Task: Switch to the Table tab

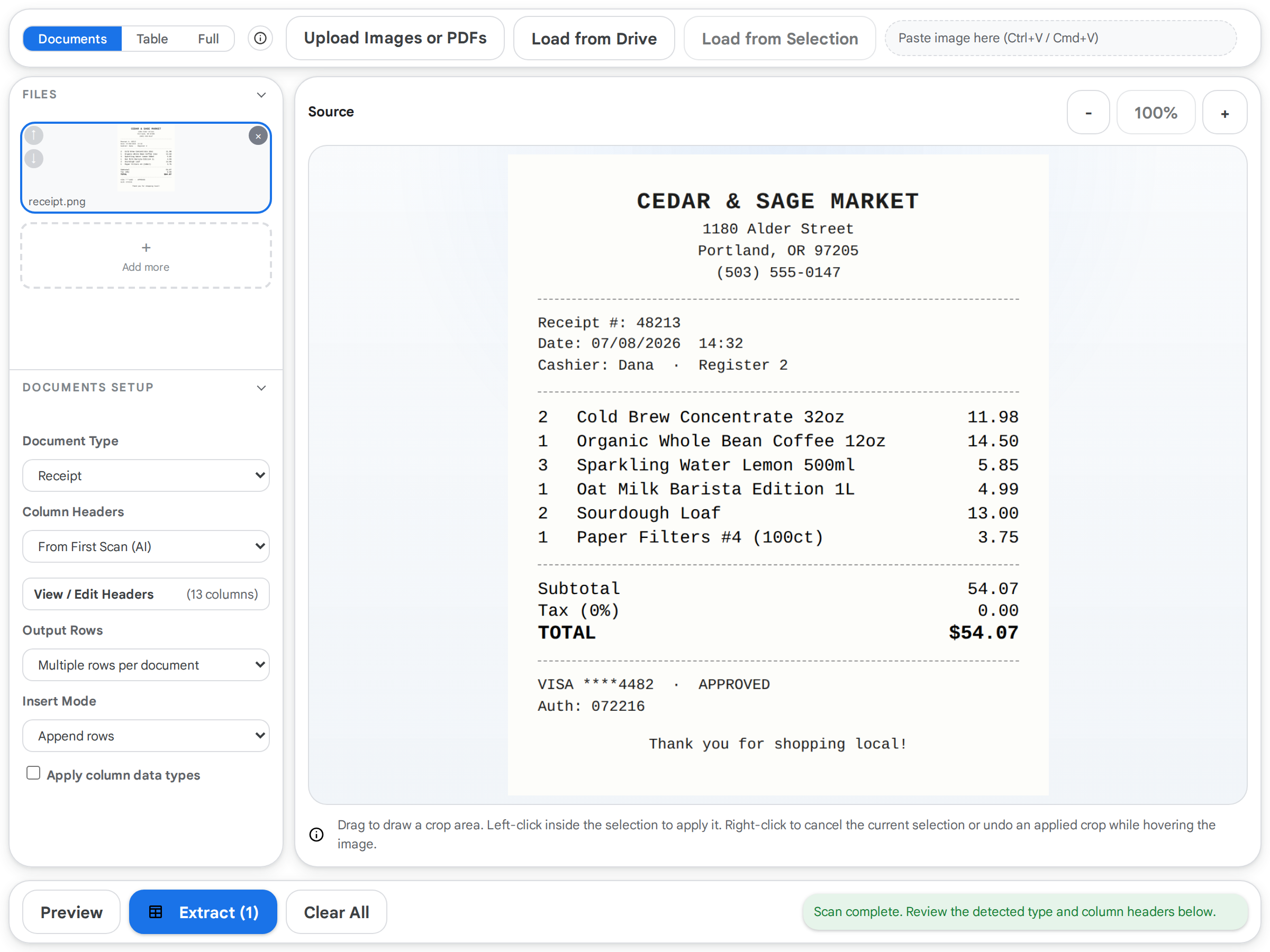Action: pos(152,39)
